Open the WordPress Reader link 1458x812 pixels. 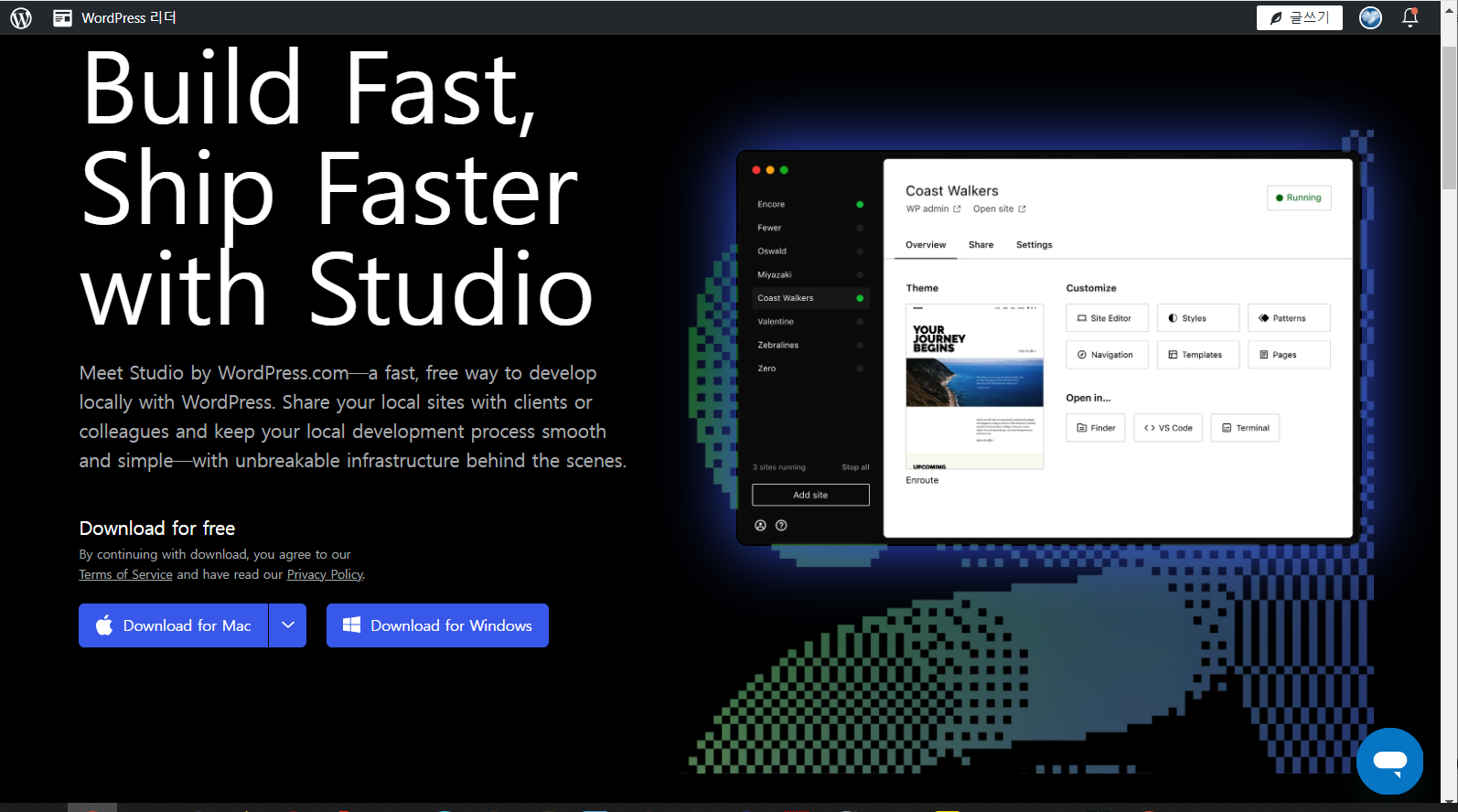pos(114,17)
